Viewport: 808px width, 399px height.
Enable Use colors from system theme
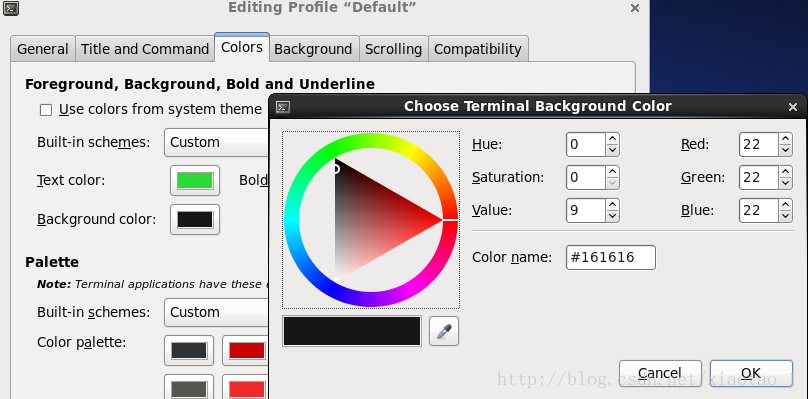click(x=46, y=110)
